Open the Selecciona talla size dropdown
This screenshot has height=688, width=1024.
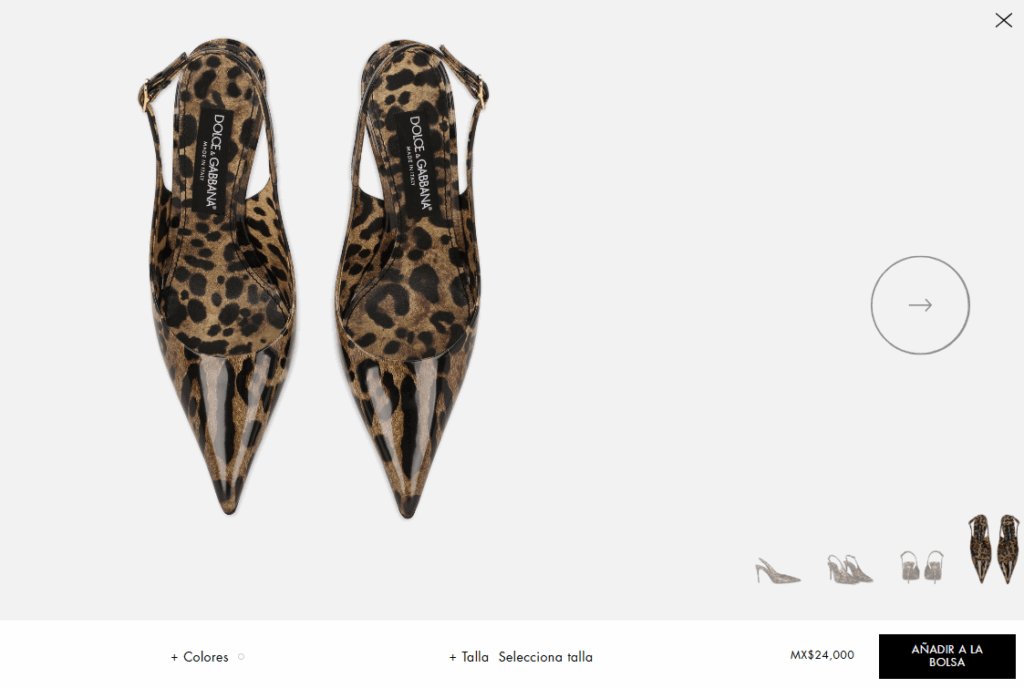(545, 657)
